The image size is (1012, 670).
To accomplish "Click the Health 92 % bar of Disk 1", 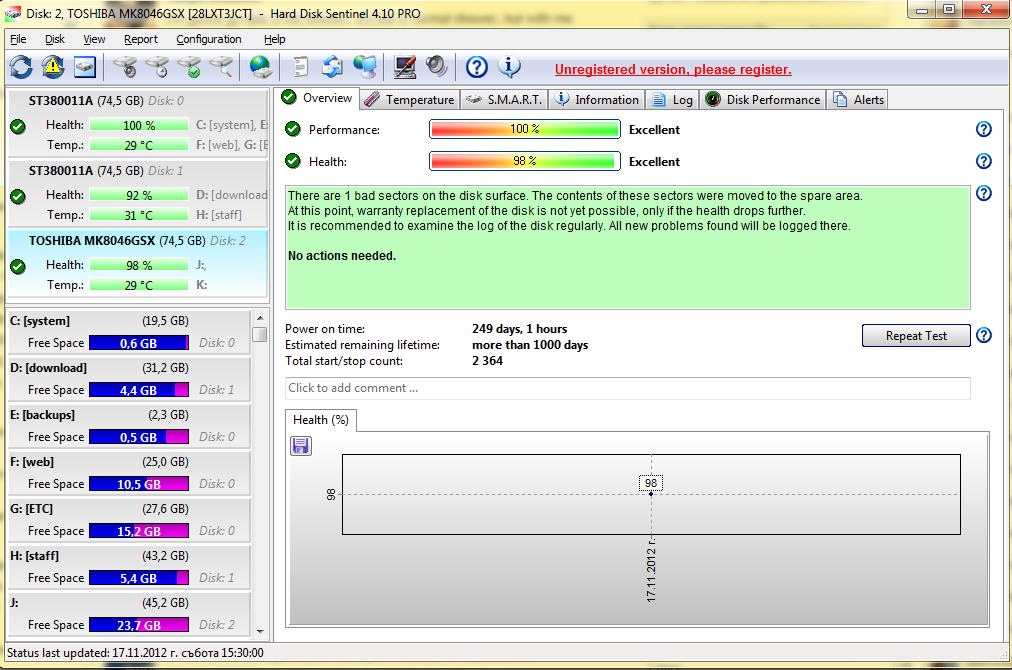I will [x=139, y=195].
